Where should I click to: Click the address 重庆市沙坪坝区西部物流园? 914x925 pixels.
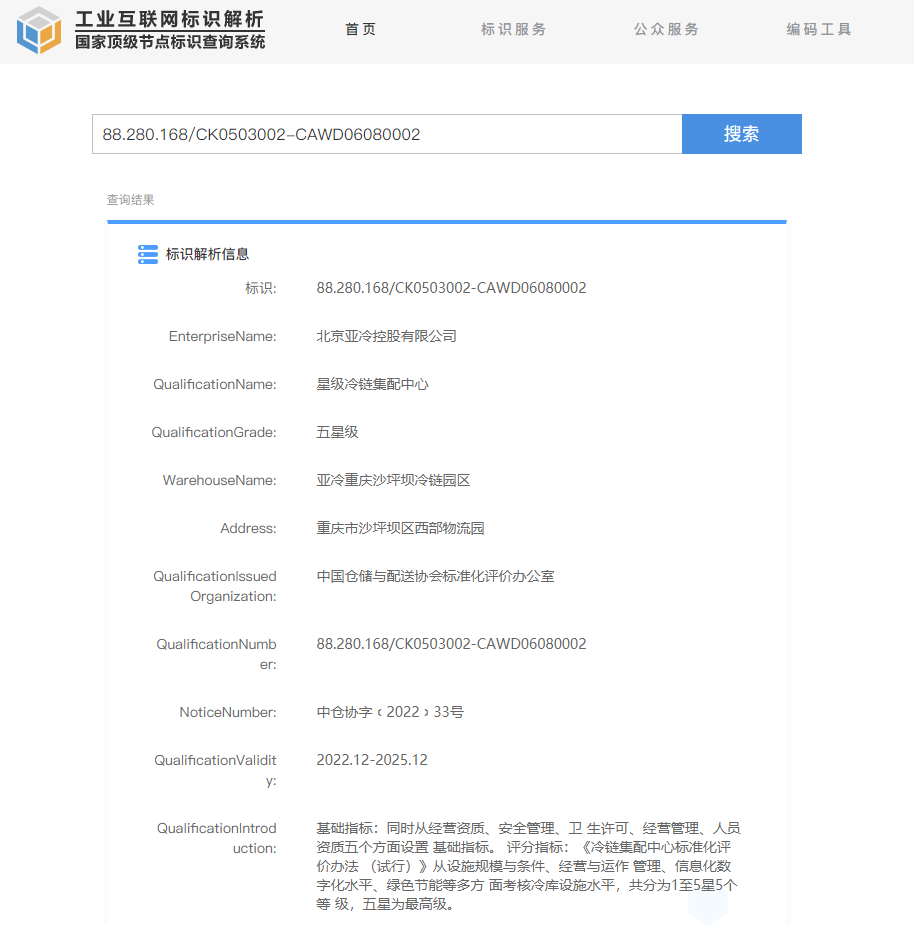pyautogui.click(x=400, y=528)
